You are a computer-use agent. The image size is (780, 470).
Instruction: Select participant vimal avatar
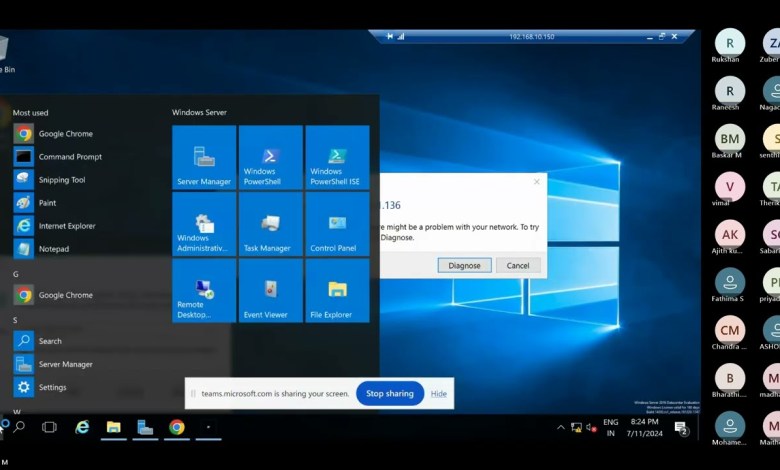(730, 187)
